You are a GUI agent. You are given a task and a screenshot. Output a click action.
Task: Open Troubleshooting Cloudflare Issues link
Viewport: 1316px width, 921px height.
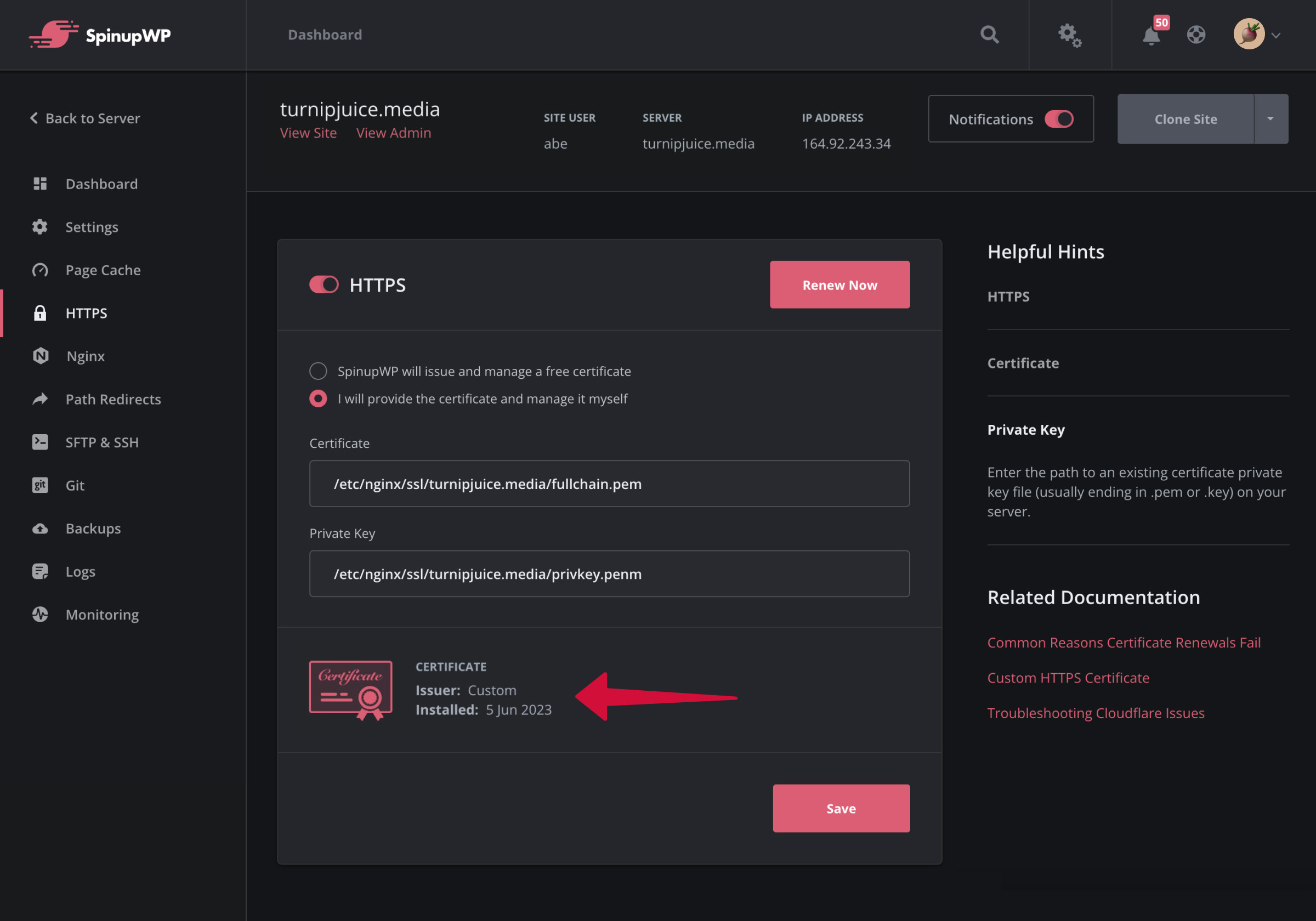pyautogui.click(x=1096, y=713)
